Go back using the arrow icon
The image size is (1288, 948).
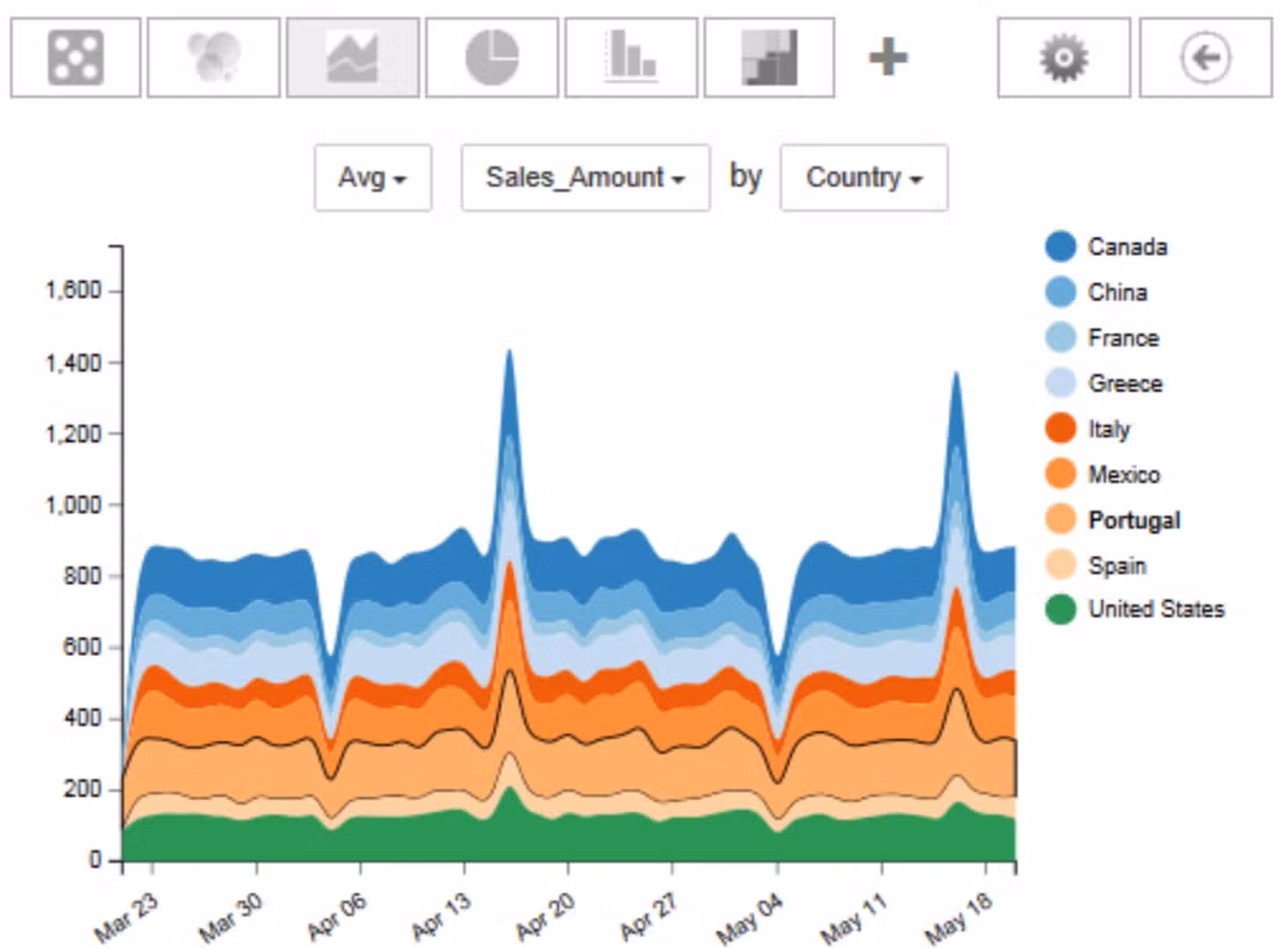(x=1204, y=56)
